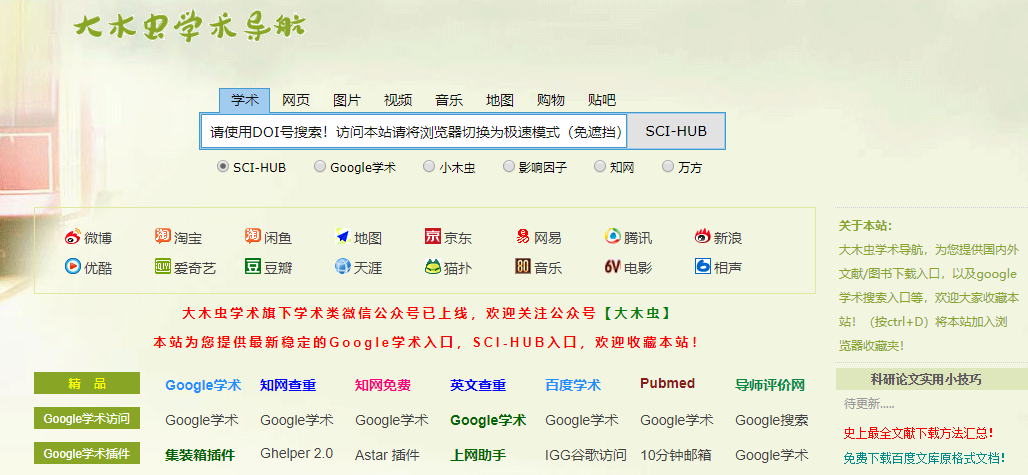Click the 【大木虫】 public account text
The image size is (1028, 475).
638,313
